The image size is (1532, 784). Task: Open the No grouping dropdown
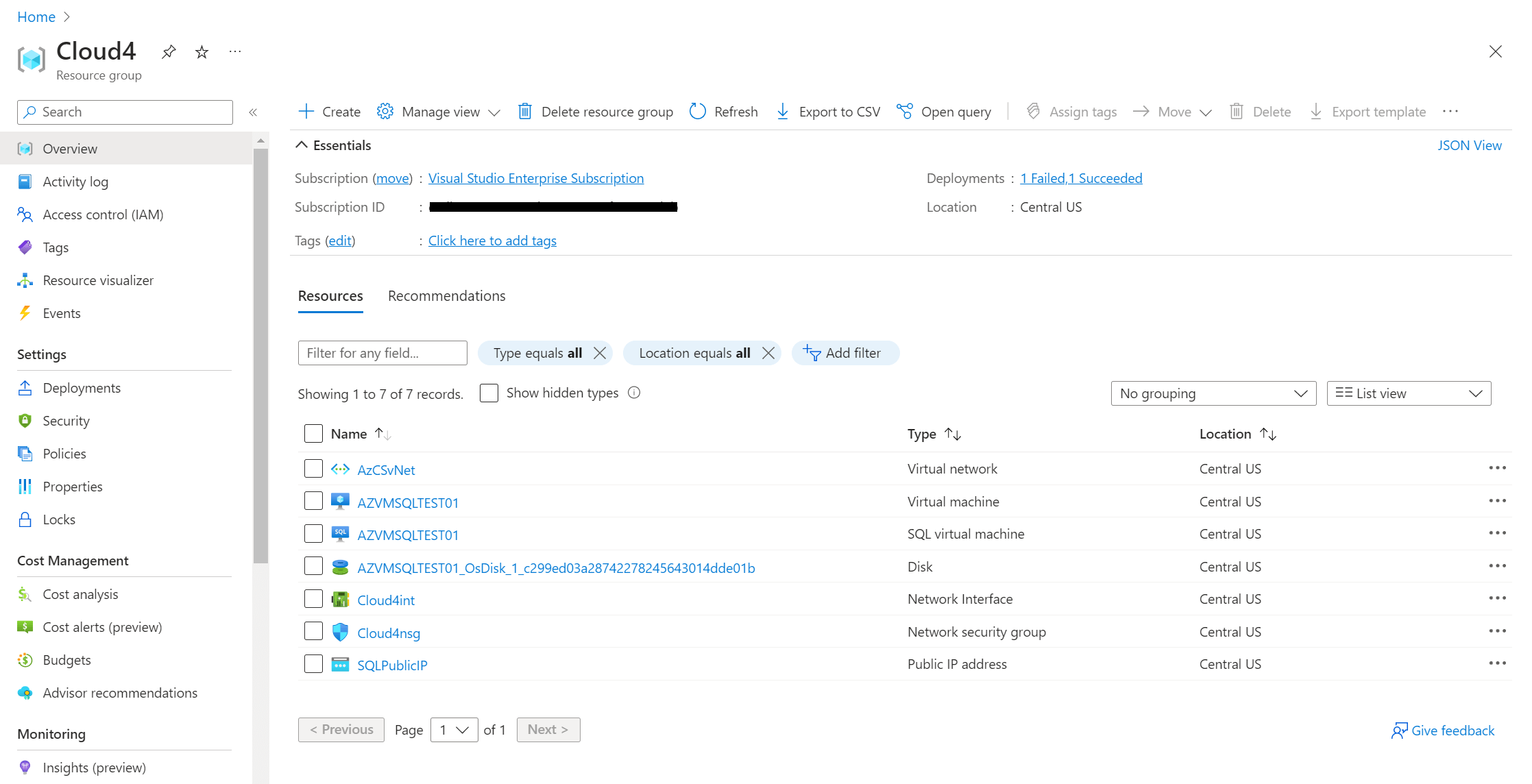1213,393
